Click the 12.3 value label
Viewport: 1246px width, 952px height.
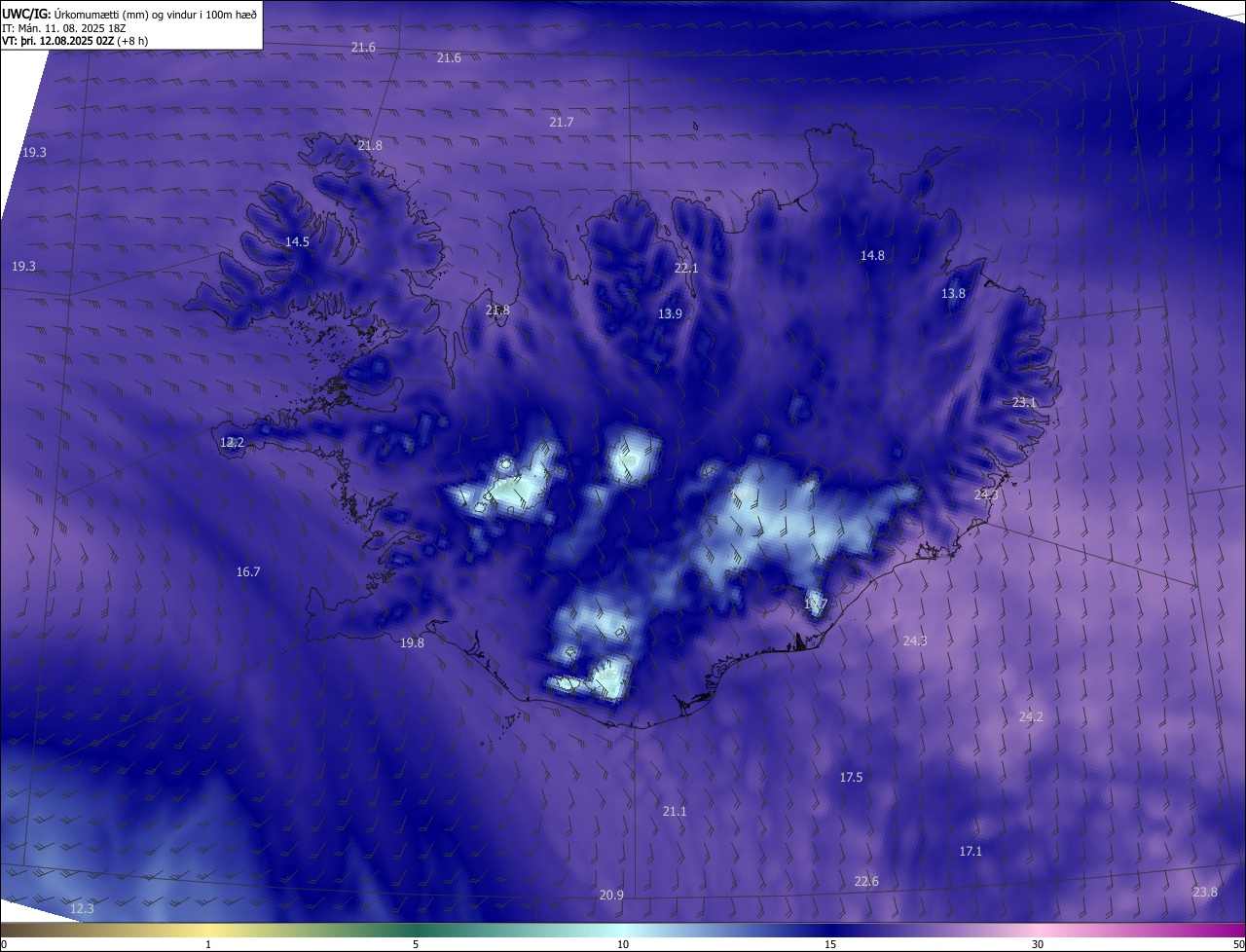[82, 909]
